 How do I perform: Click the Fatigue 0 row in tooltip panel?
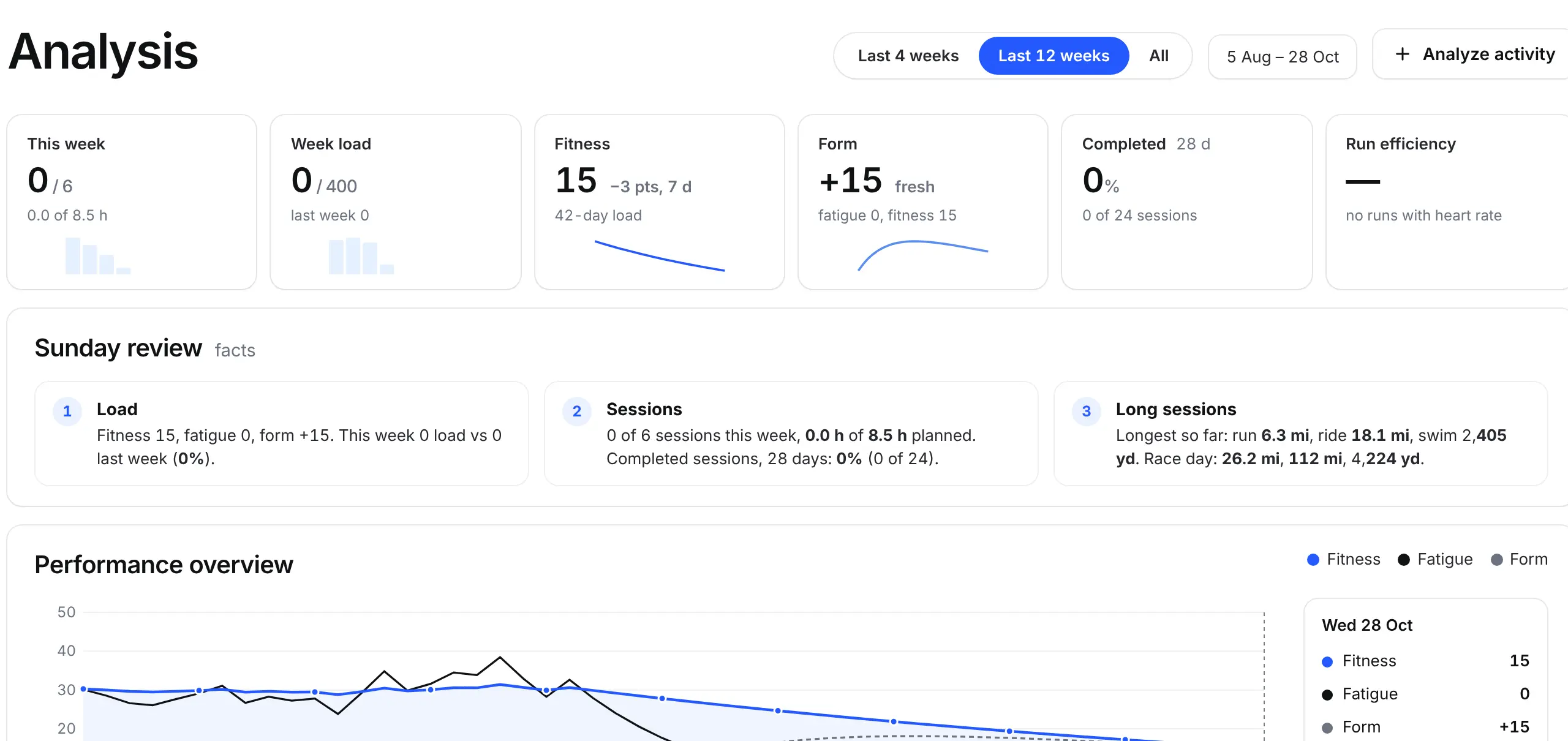point(1425,694)
